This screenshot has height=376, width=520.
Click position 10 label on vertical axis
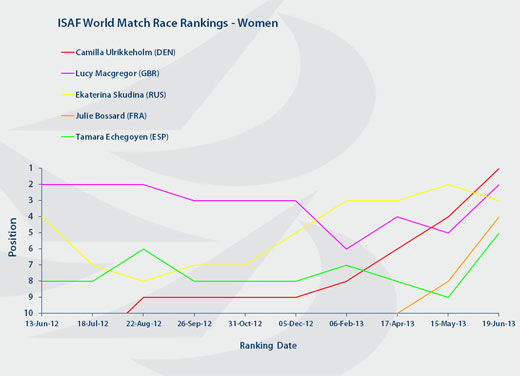coord(29,313)
